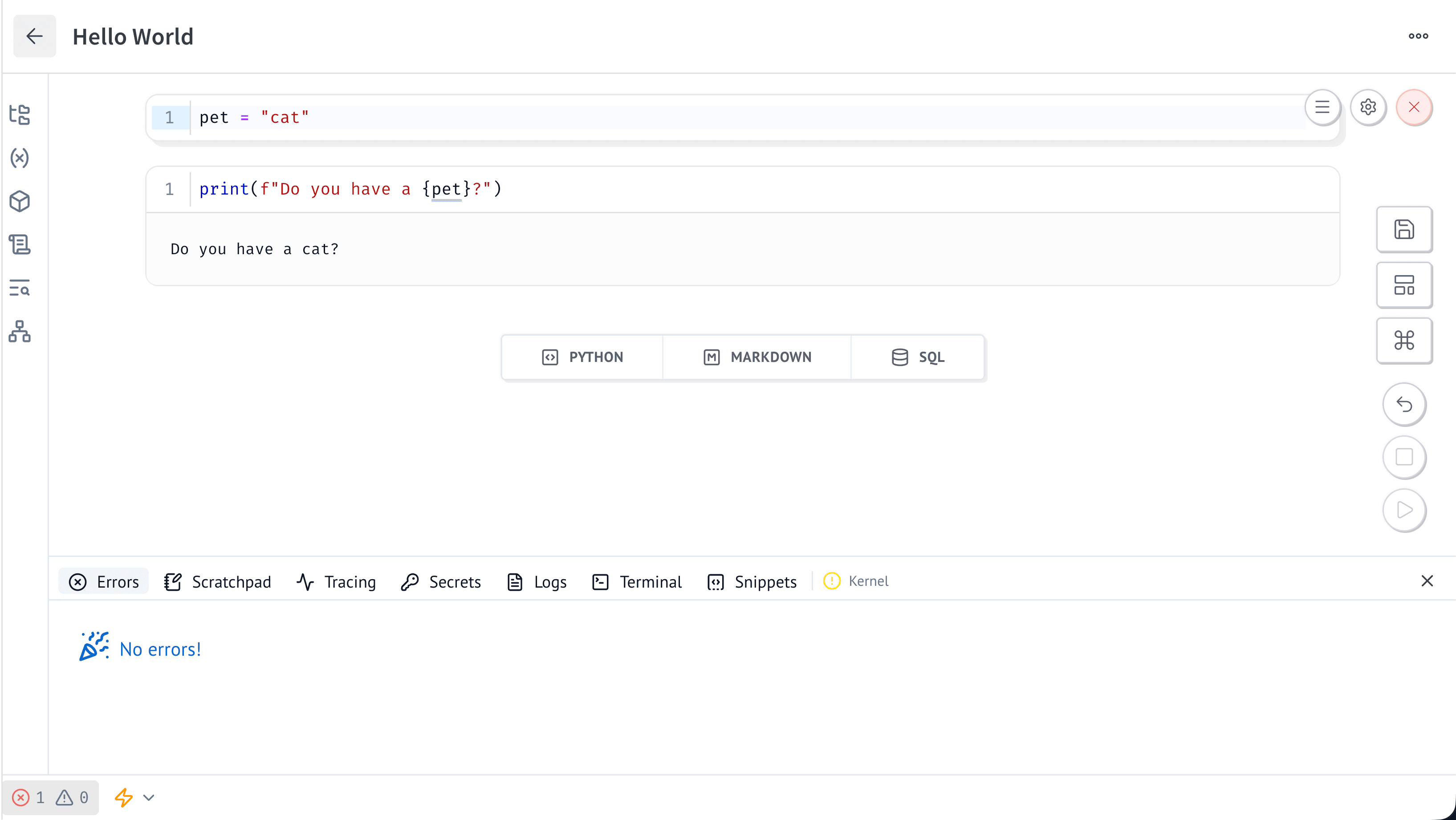Open the variables panel icon
Viewport: 1456px width, 820px height.
click(20, 158)
